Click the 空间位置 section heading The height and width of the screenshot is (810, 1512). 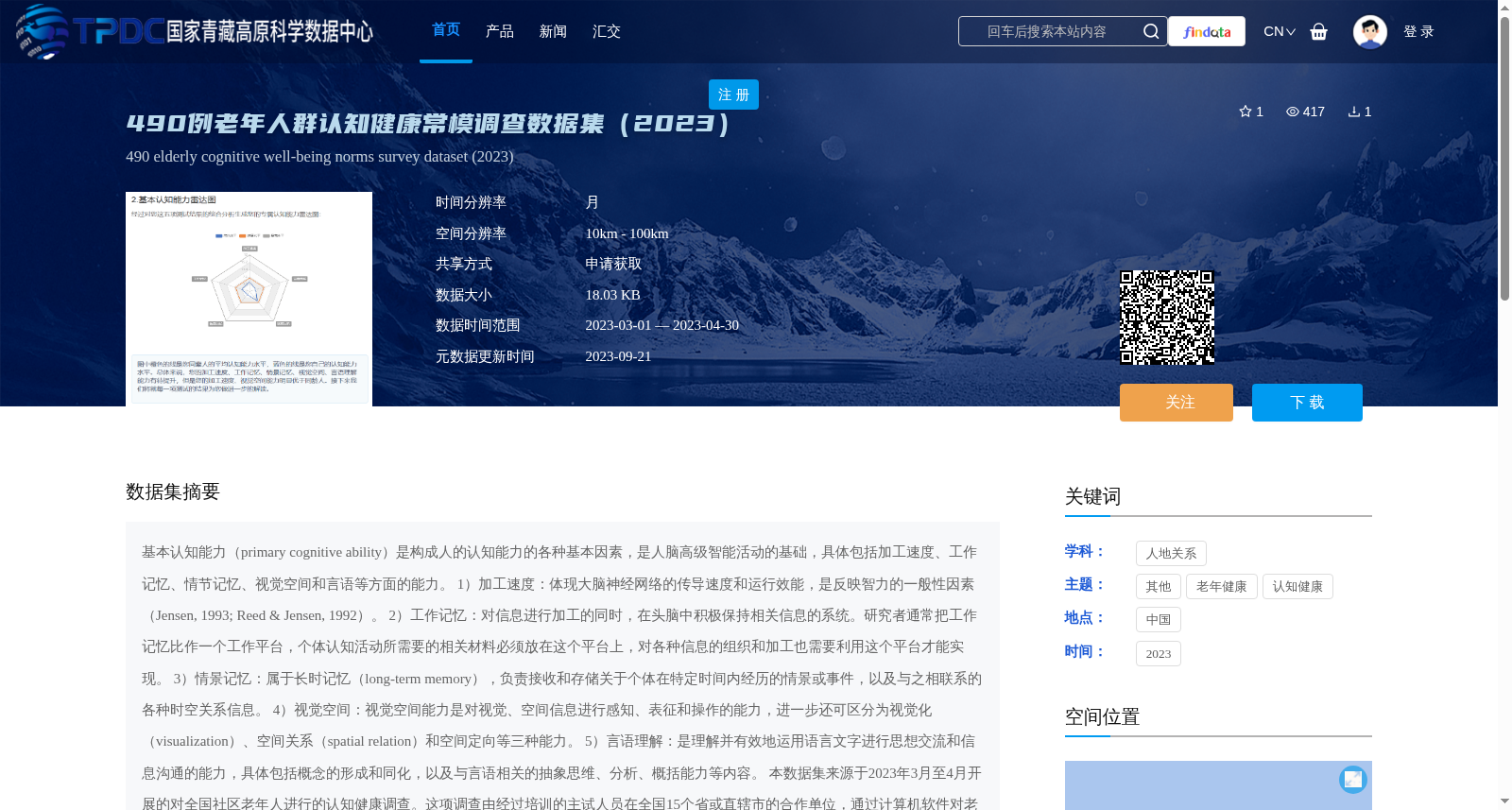pyautogui.click(x=1102, y=717)
